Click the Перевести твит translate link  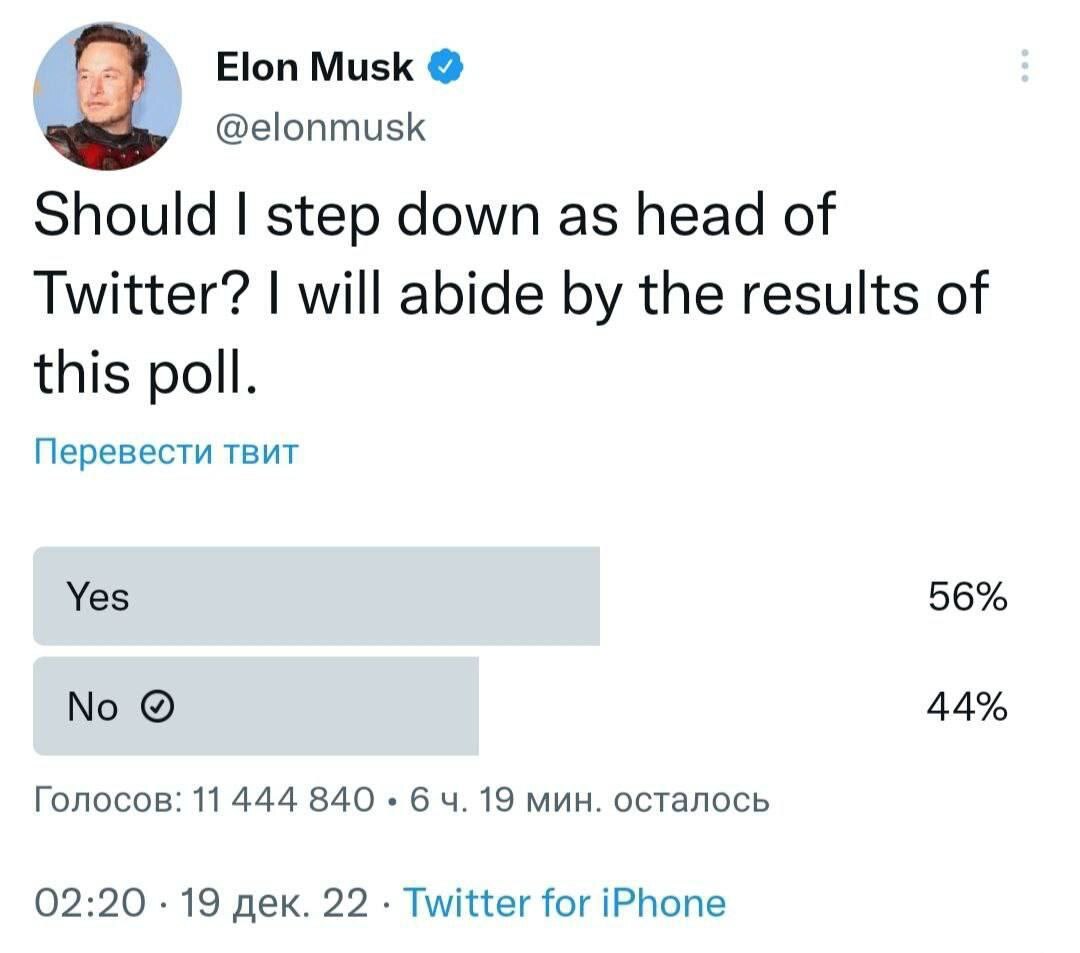(166, 452)
